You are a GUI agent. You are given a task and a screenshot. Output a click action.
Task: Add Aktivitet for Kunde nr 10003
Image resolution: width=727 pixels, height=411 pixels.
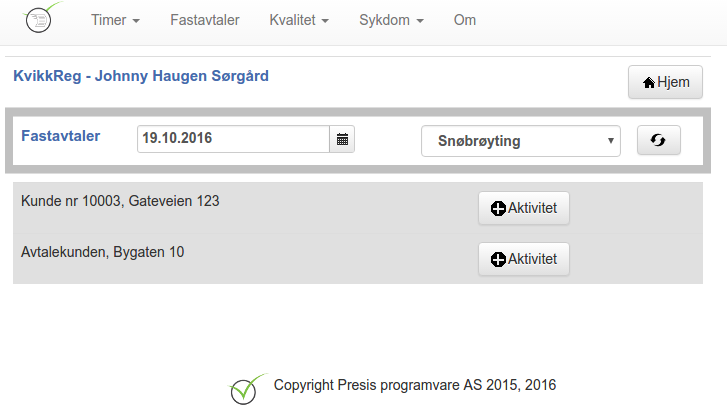(524, 208)
